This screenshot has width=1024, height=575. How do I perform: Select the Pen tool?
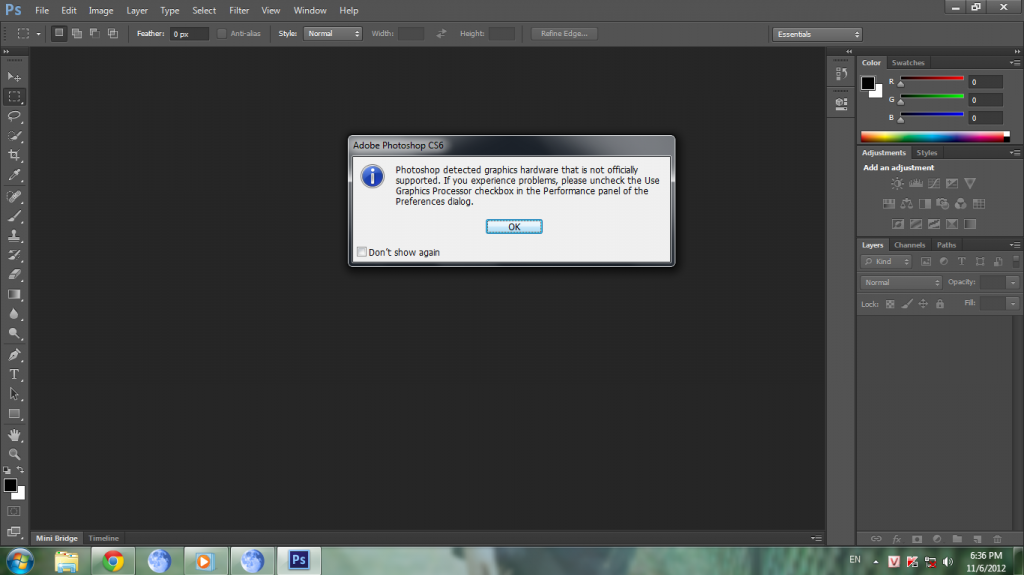coord(14,355)
